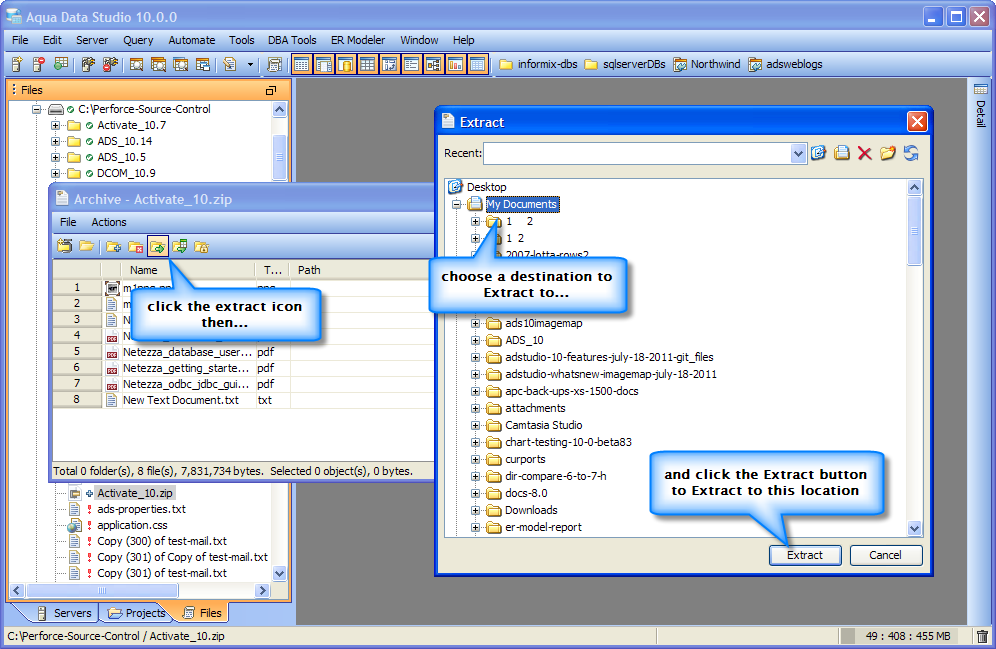Open the Query Analyzer magnifier icon
This screenshot has height=649, width=996.
tap(137, 64)
